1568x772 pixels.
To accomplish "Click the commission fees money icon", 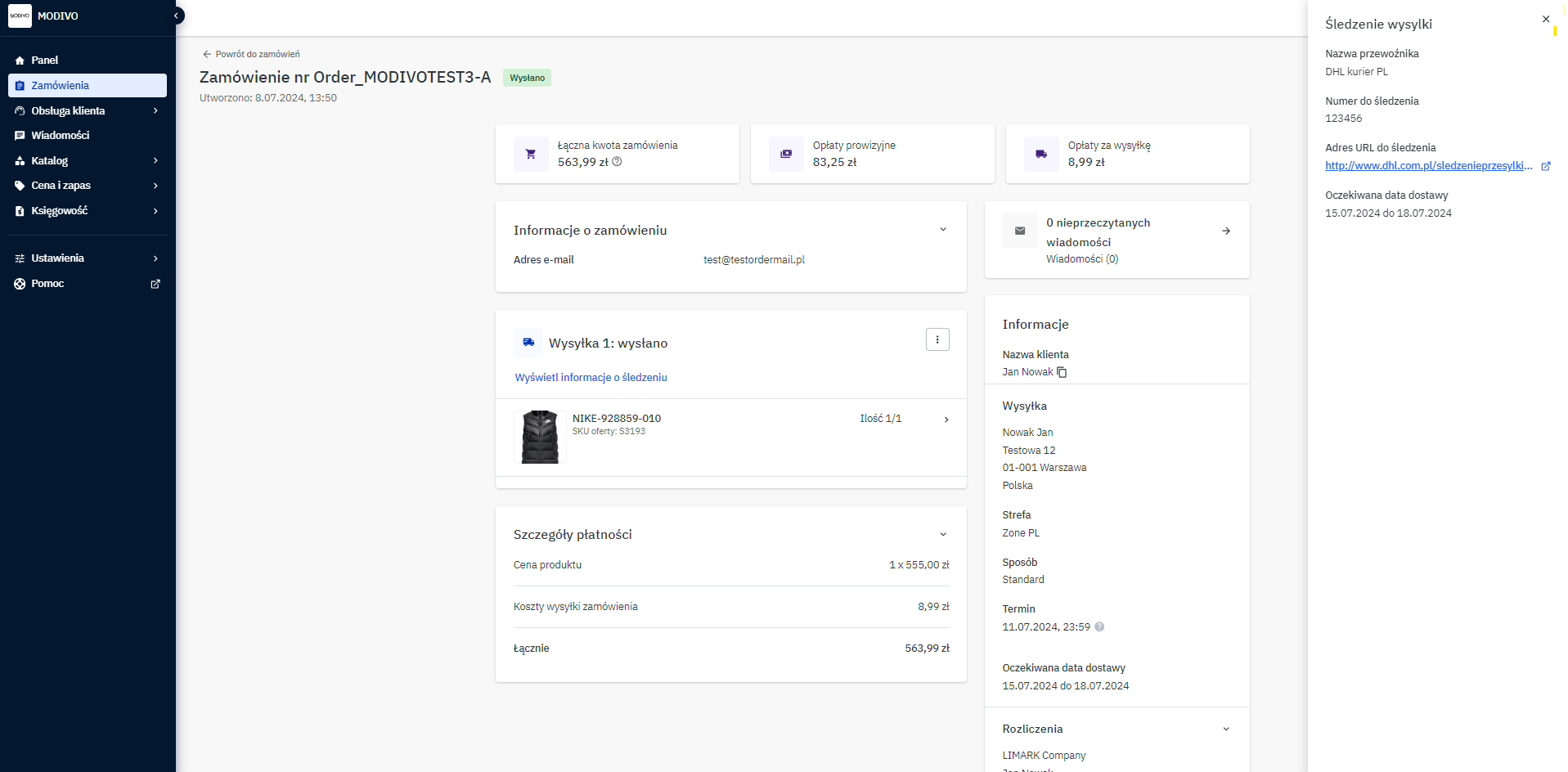I will pos(786,154).
